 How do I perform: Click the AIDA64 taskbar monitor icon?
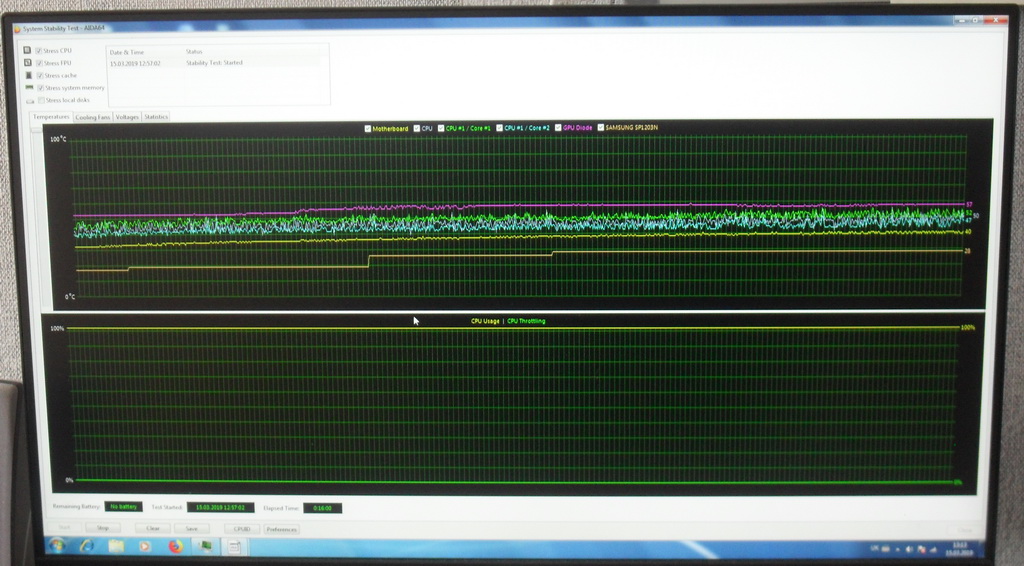205,546
